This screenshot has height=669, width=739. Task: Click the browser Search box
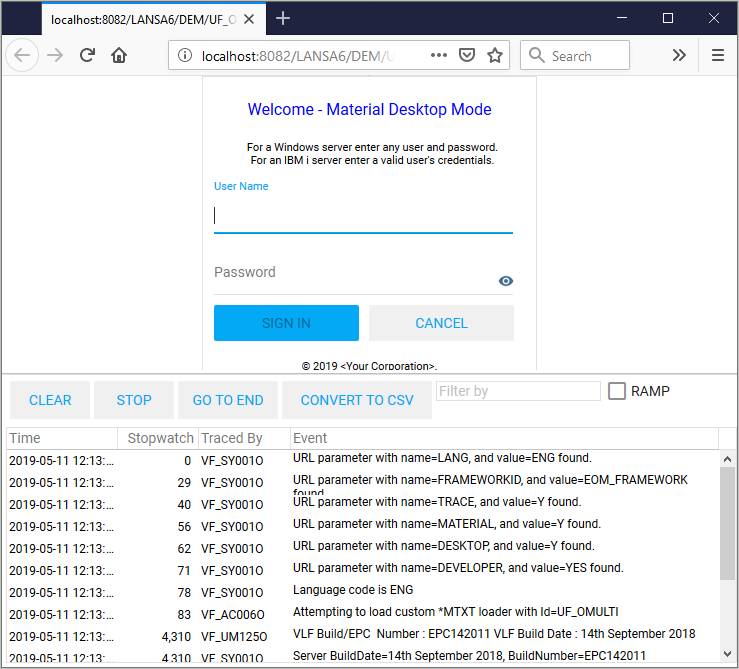[x=575, y=56]
